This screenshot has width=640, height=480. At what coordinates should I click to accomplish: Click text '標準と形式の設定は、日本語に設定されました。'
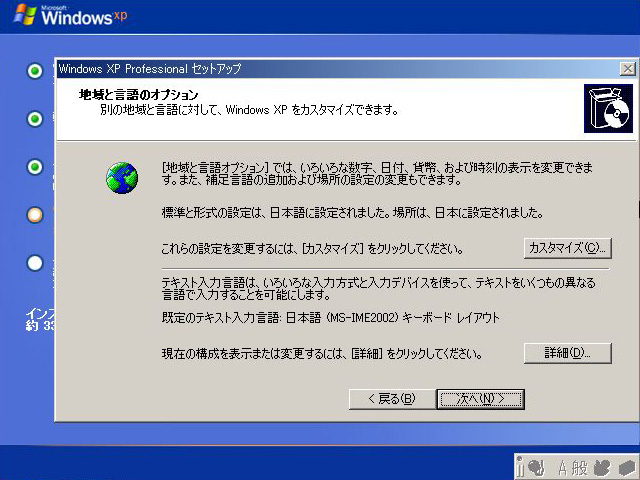[x=276, y=213]
